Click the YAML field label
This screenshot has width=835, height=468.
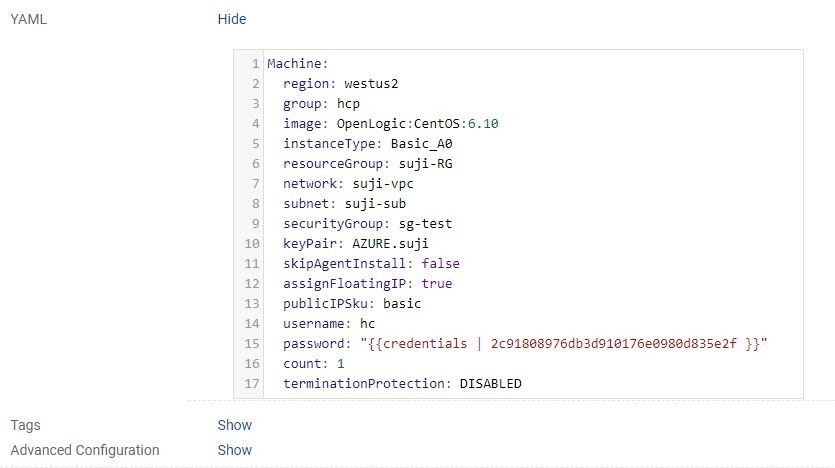(x=28, y=19)
